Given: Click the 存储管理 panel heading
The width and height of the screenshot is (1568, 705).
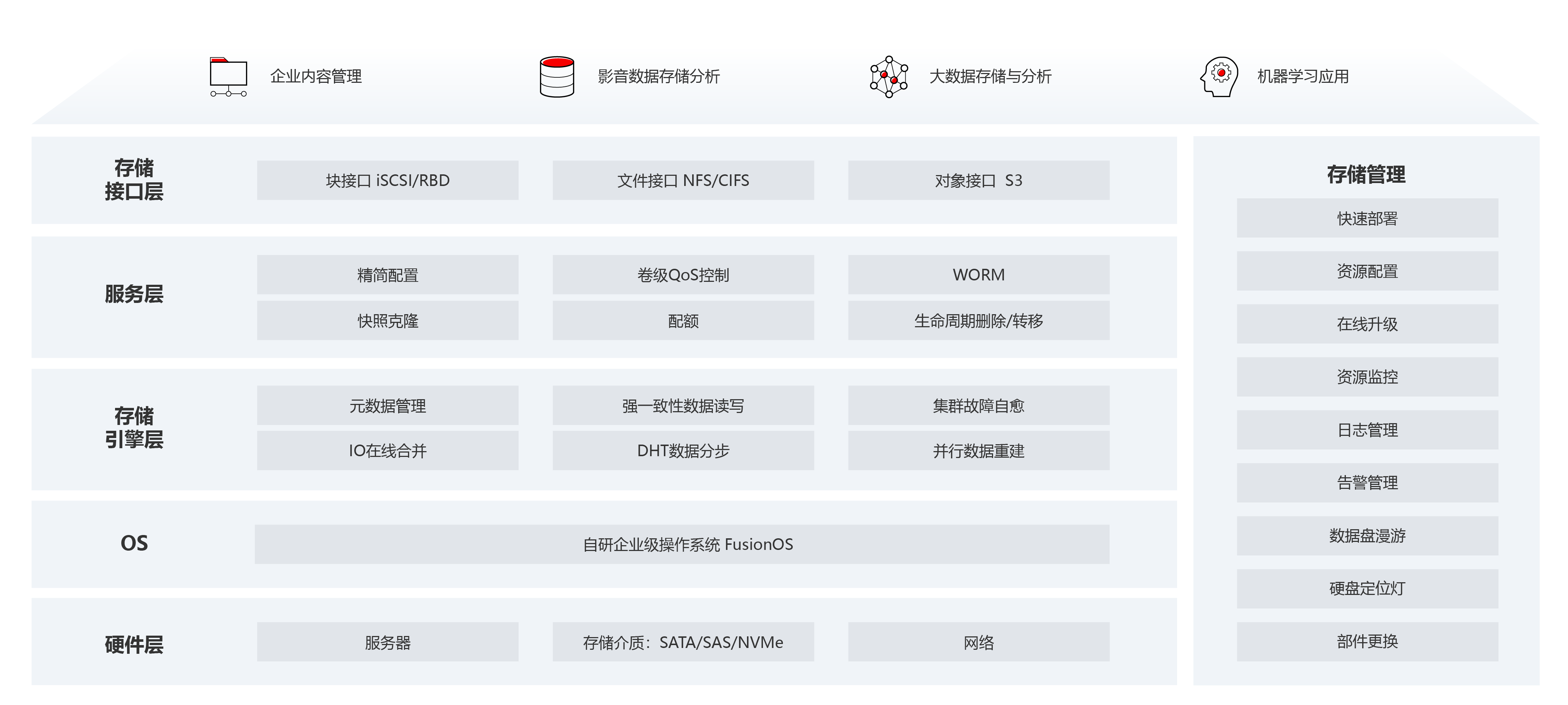Looking at the screenshot, I should pyautogui.click(x=1367, y=174).
